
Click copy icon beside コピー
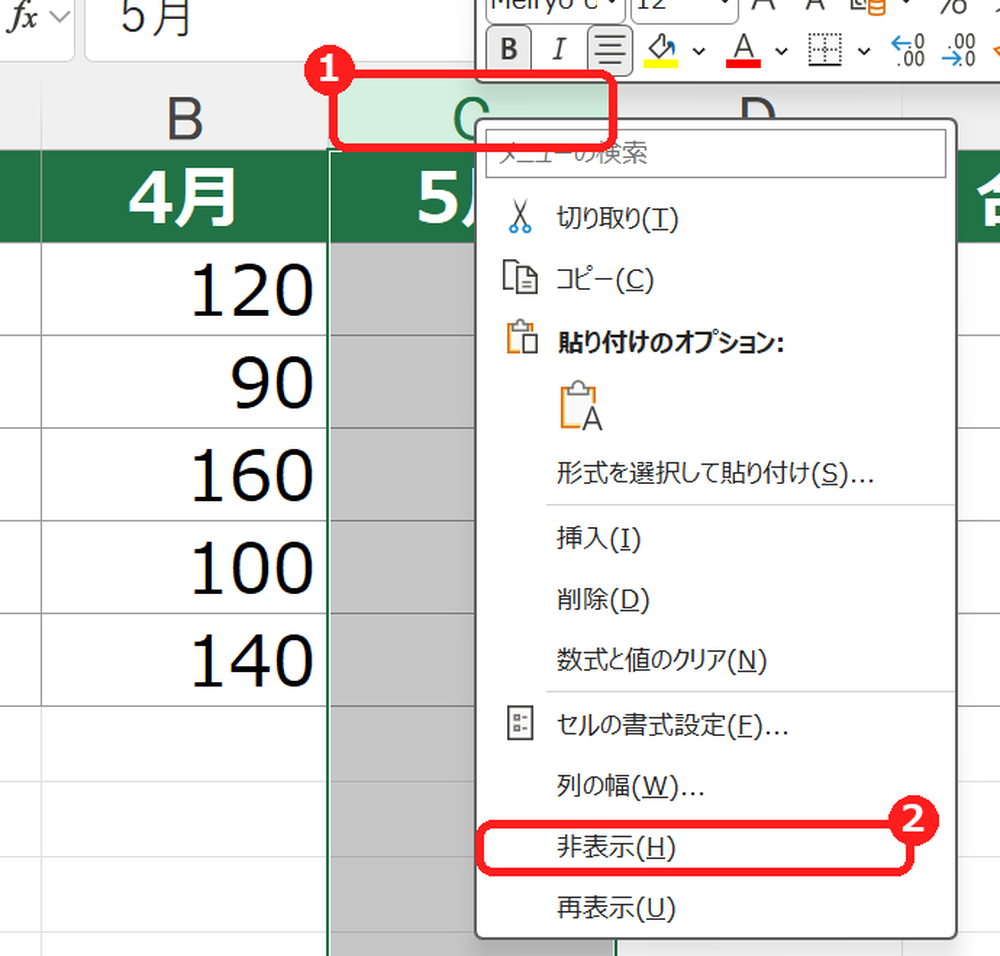(x=520, y=277)
